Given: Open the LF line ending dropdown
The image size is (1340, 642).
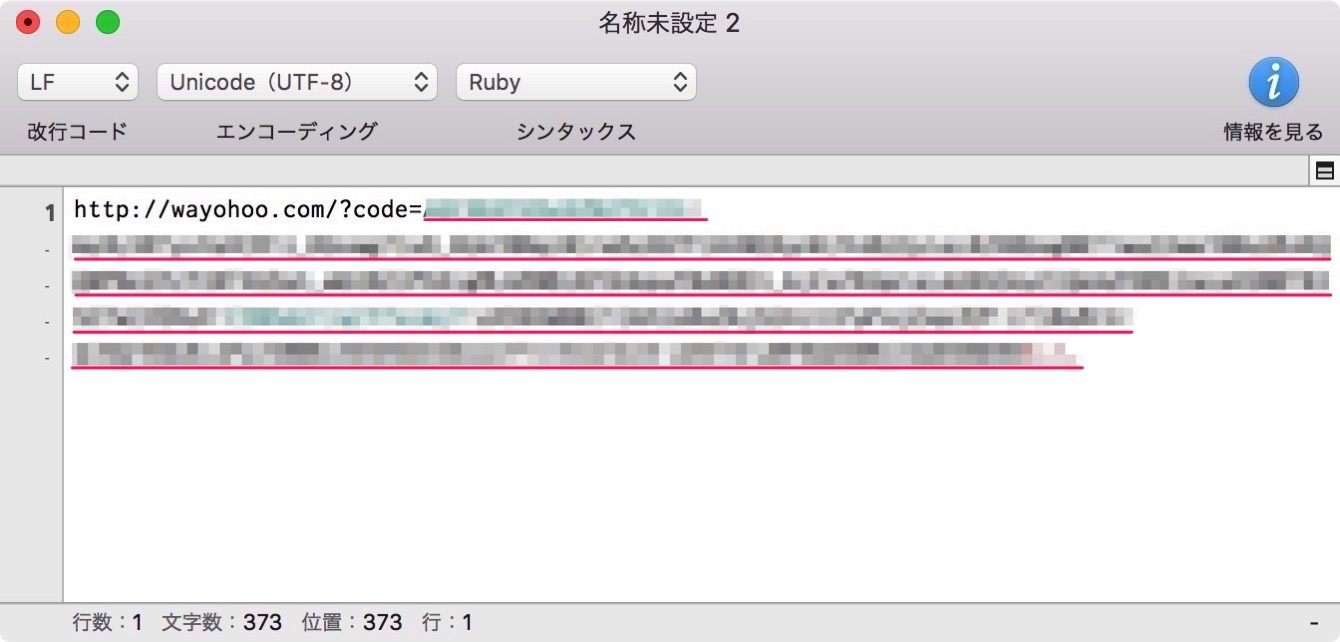Looking at the screenshot, I should [77, 82].
